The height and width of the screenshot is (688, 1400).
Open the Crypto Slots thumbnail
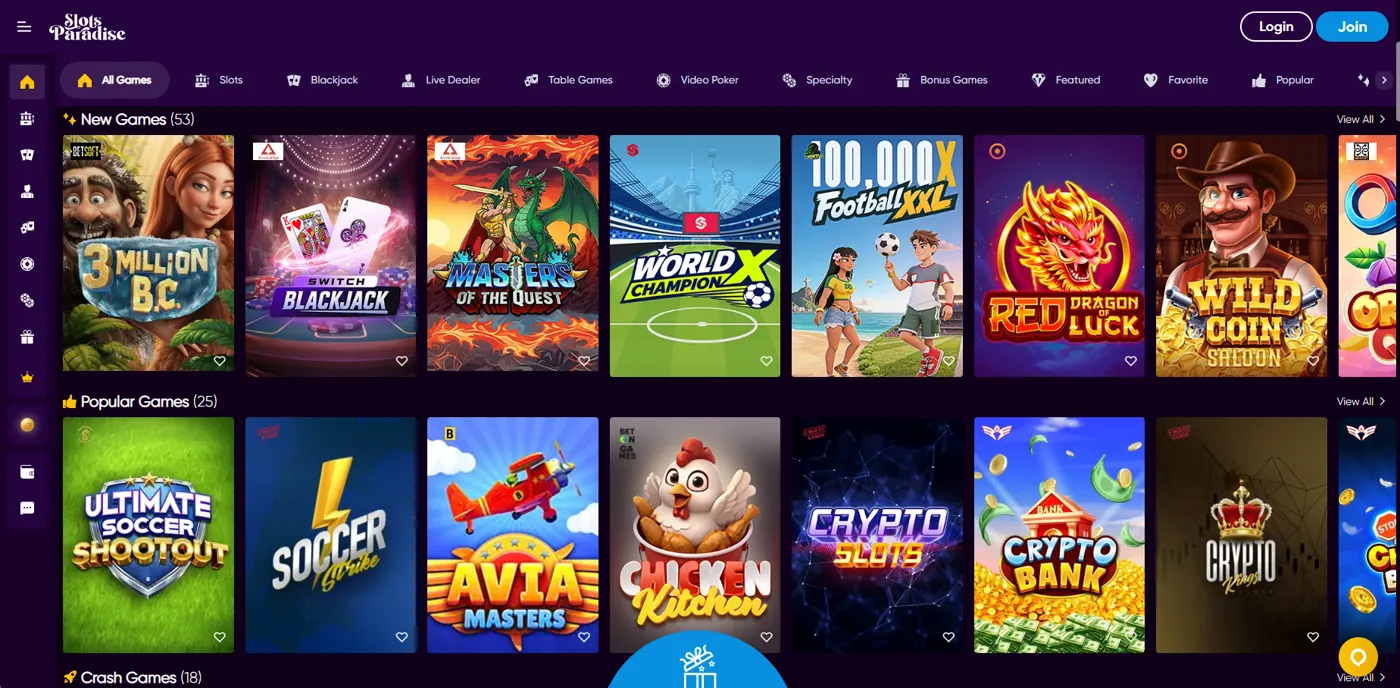click(x=877, y=535)
